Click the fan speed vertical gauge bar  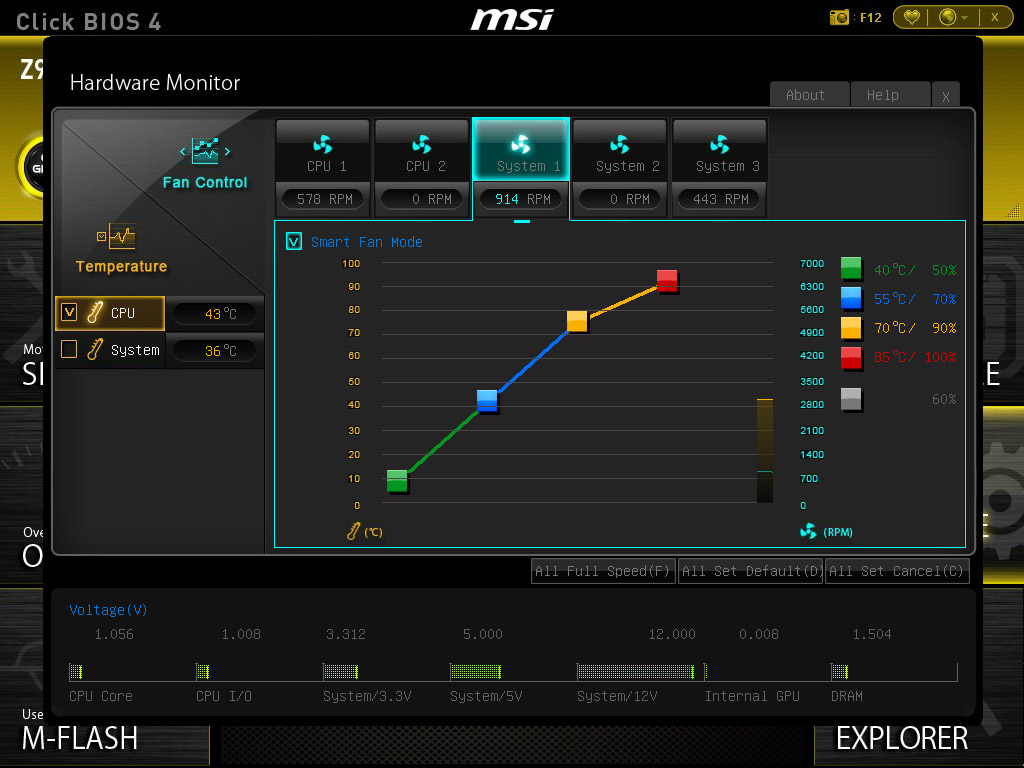coord(765,451)
